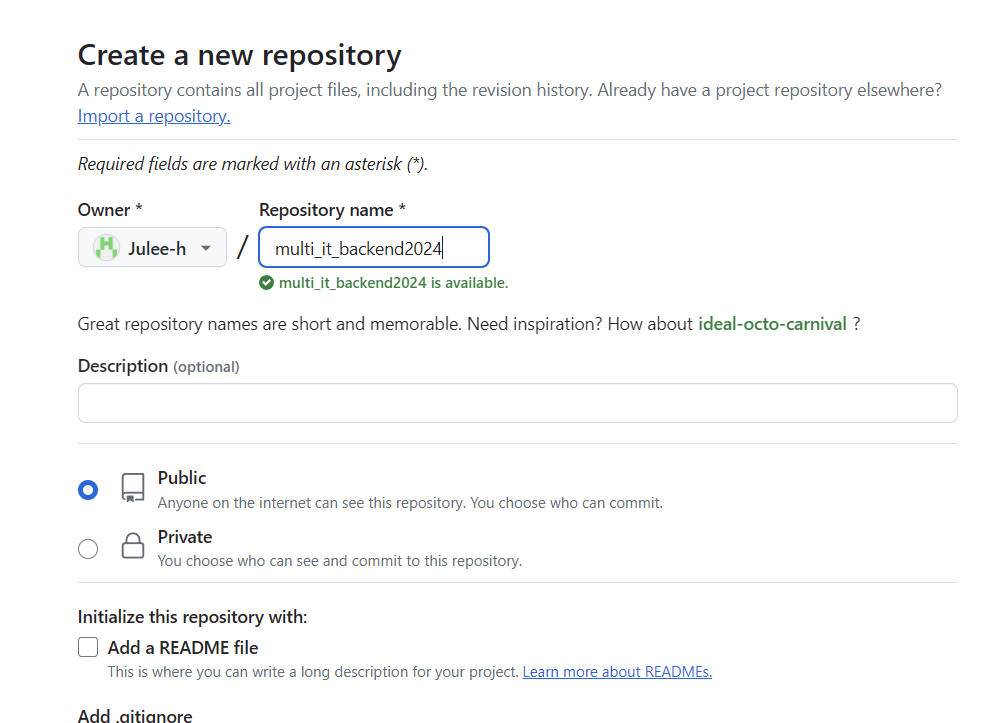Click the "multi_it_backend2024 is available" message

tap(393, 283)
